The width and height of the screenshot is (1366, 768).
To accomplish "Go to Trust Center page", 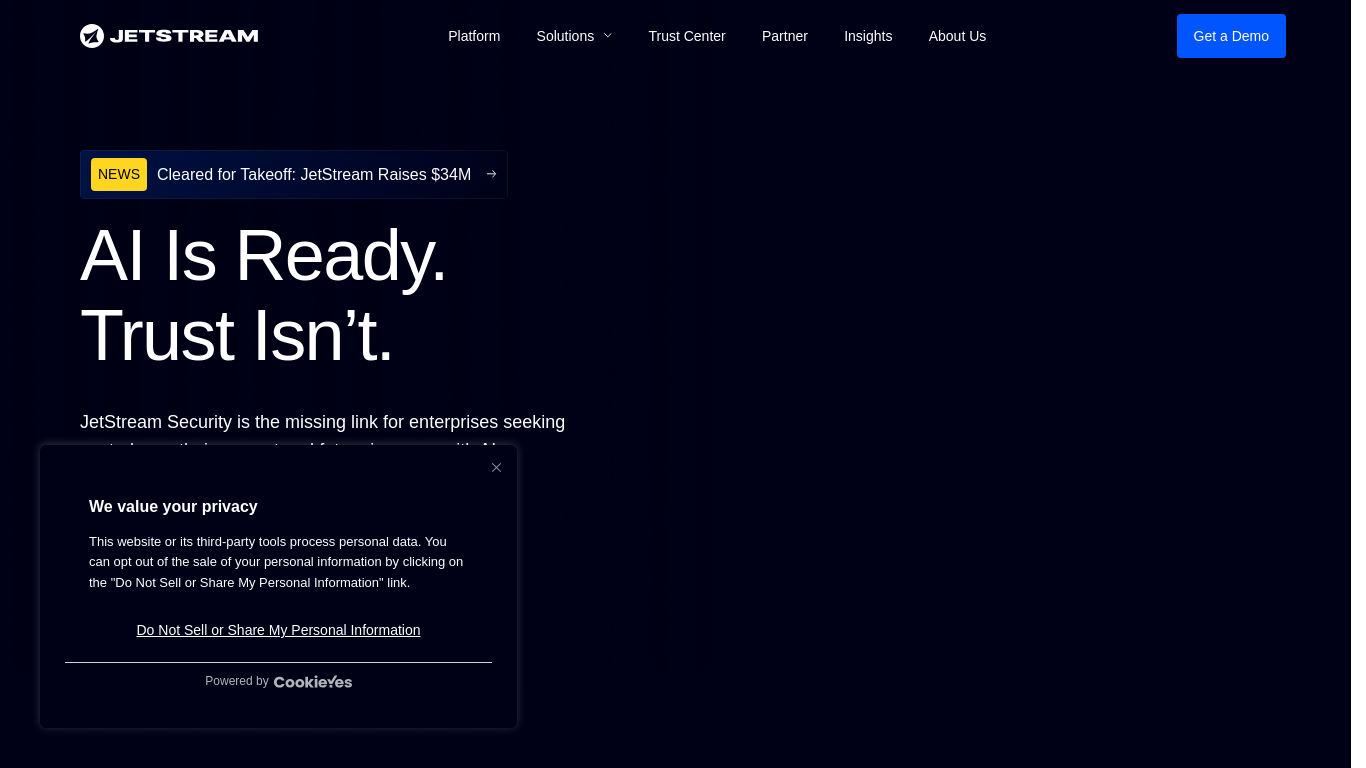I will pyautogui.click(x=687, y=36).
